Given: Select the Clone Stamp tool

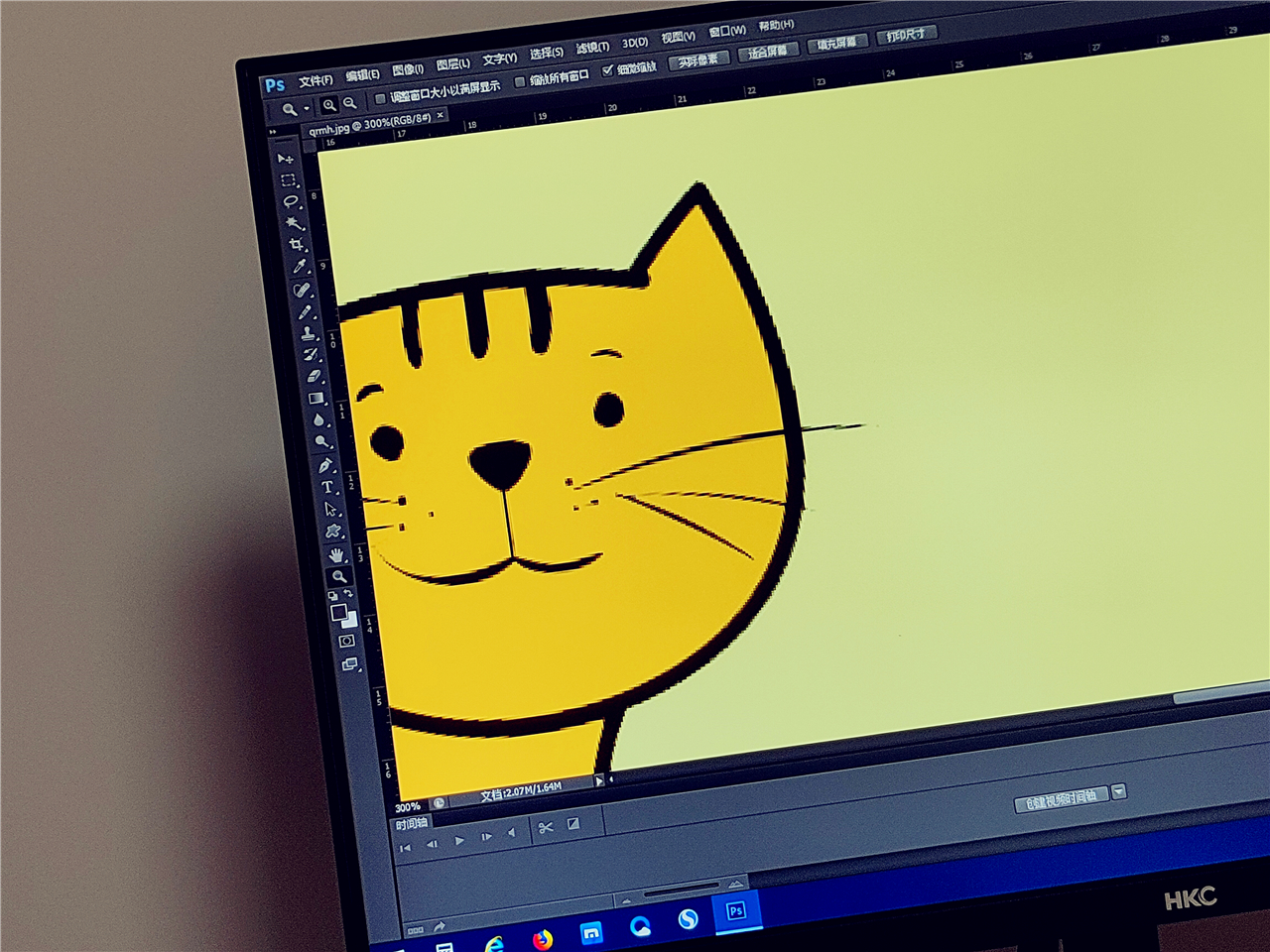Looking at the screenshot, I should coord(309,333).
